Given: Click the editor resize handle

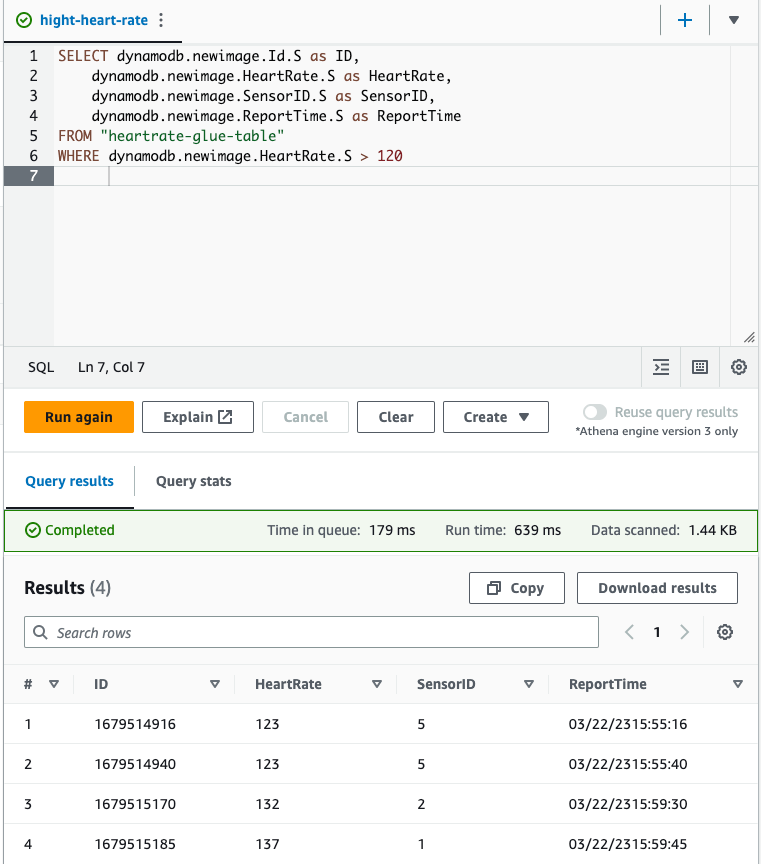Looking at the screenshot, I should 749,337.
